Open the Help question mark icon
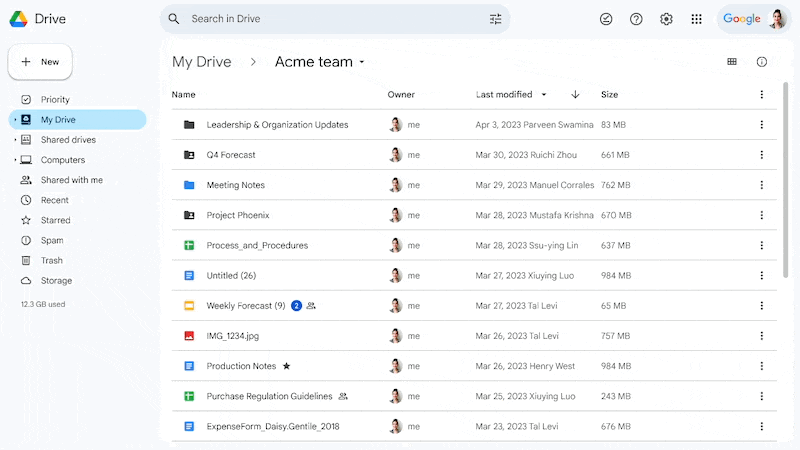Viewport: 800px width, 450px height. coord(636,19)
